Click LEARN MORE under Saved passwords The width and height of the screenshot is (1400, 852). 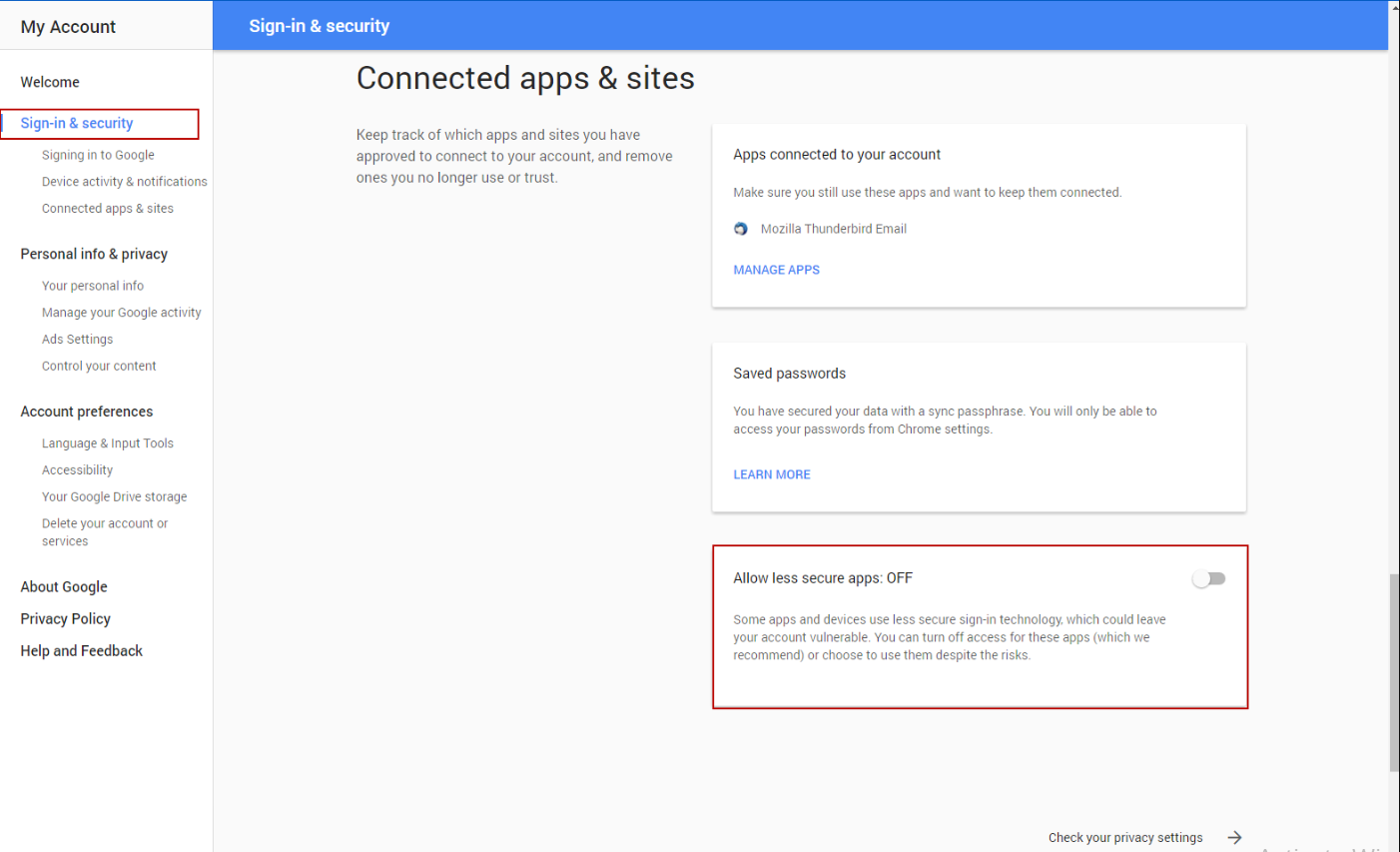(x=771, y=474)
